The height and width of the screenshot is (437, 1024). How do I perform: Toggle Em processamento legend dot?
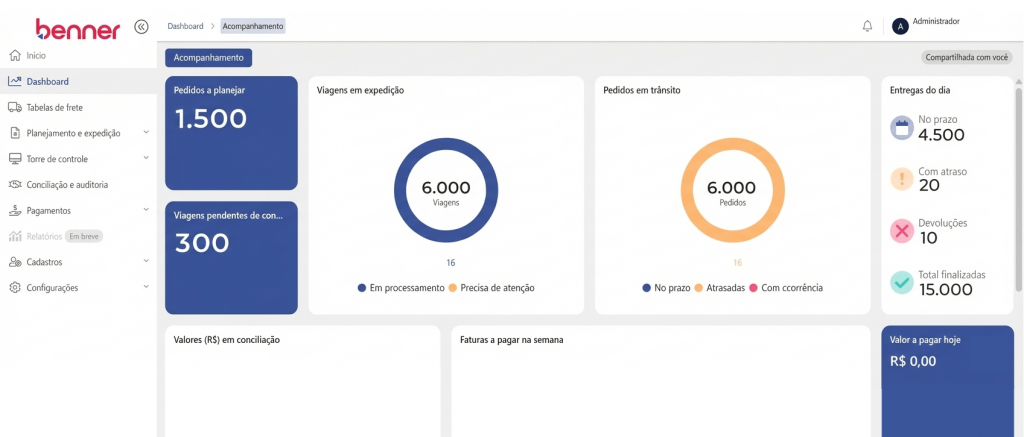pyautogui.click(x=362, y=288)
